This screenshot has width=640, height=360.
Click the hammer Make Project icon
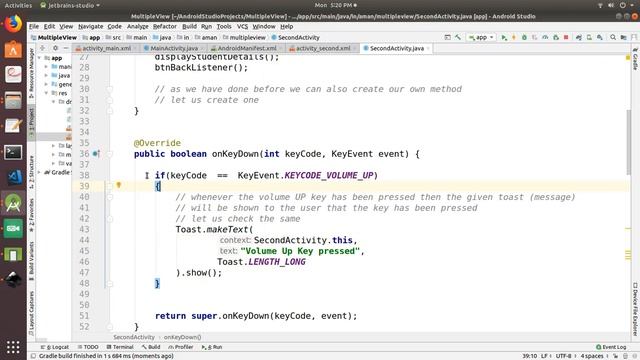click(x=458, y=38)
